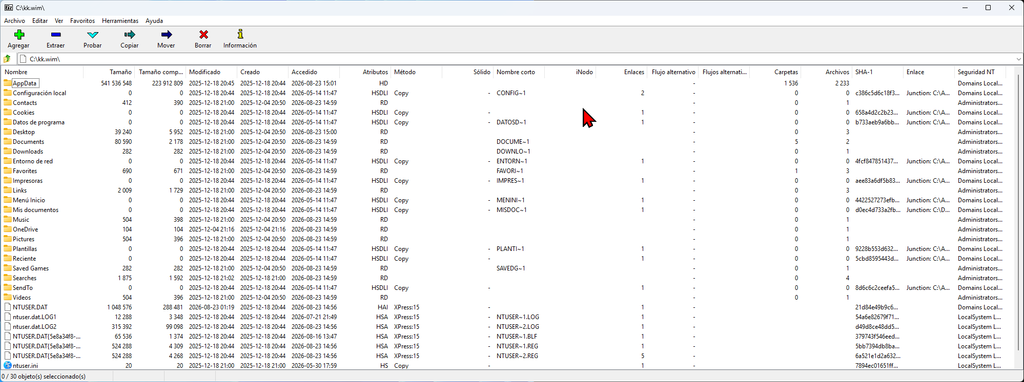
Task: Select the AppData folder icon
Action: point(7,83)
